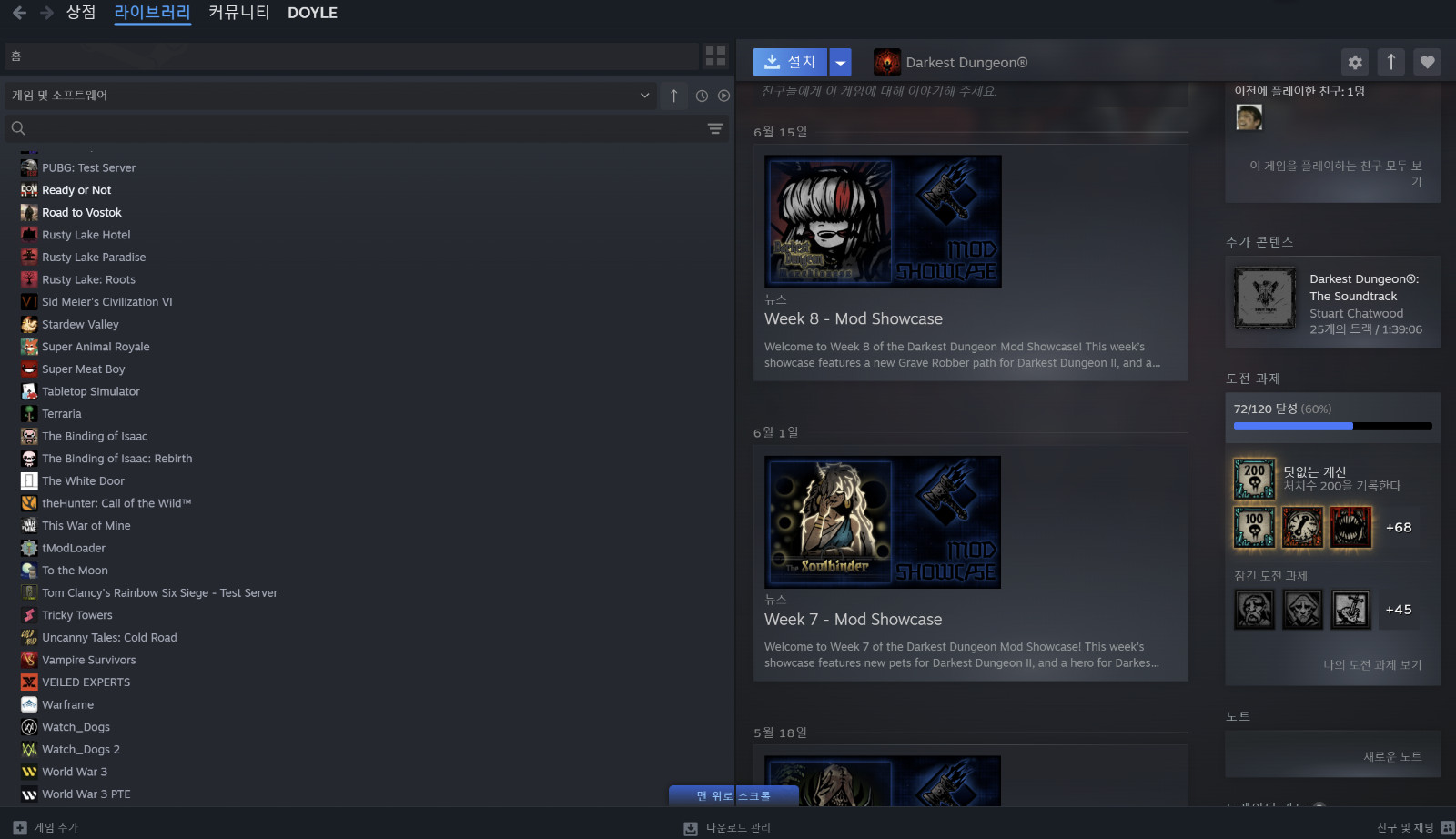The width and height of the screenshot is (1456, 839).
Task: Open Super Animal Royale entry
Action: 96,347
